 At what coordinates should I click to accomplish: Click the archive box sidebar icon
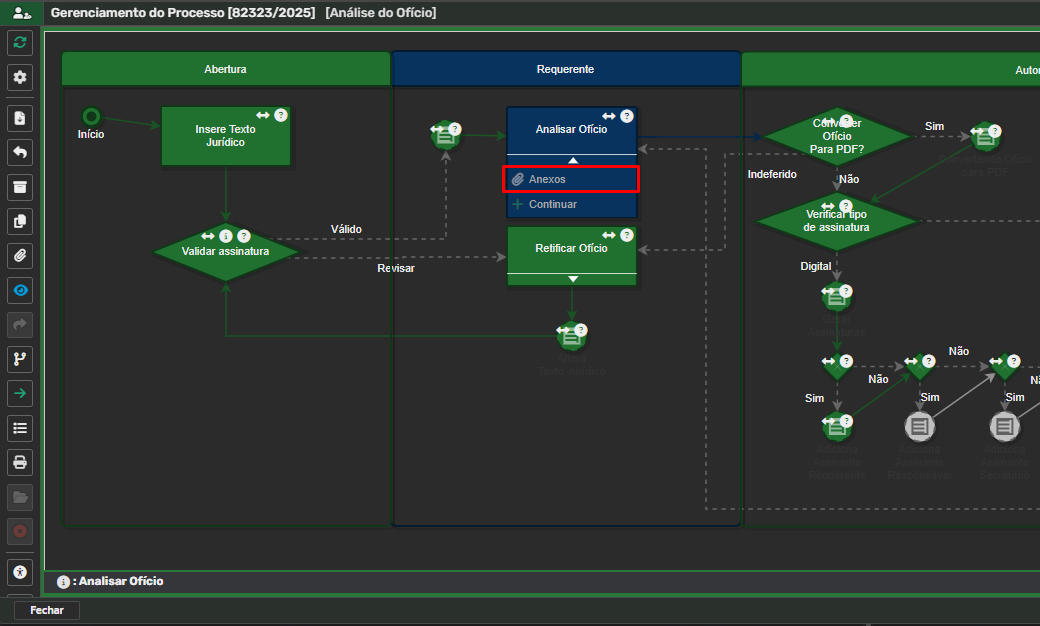[20, 188]
